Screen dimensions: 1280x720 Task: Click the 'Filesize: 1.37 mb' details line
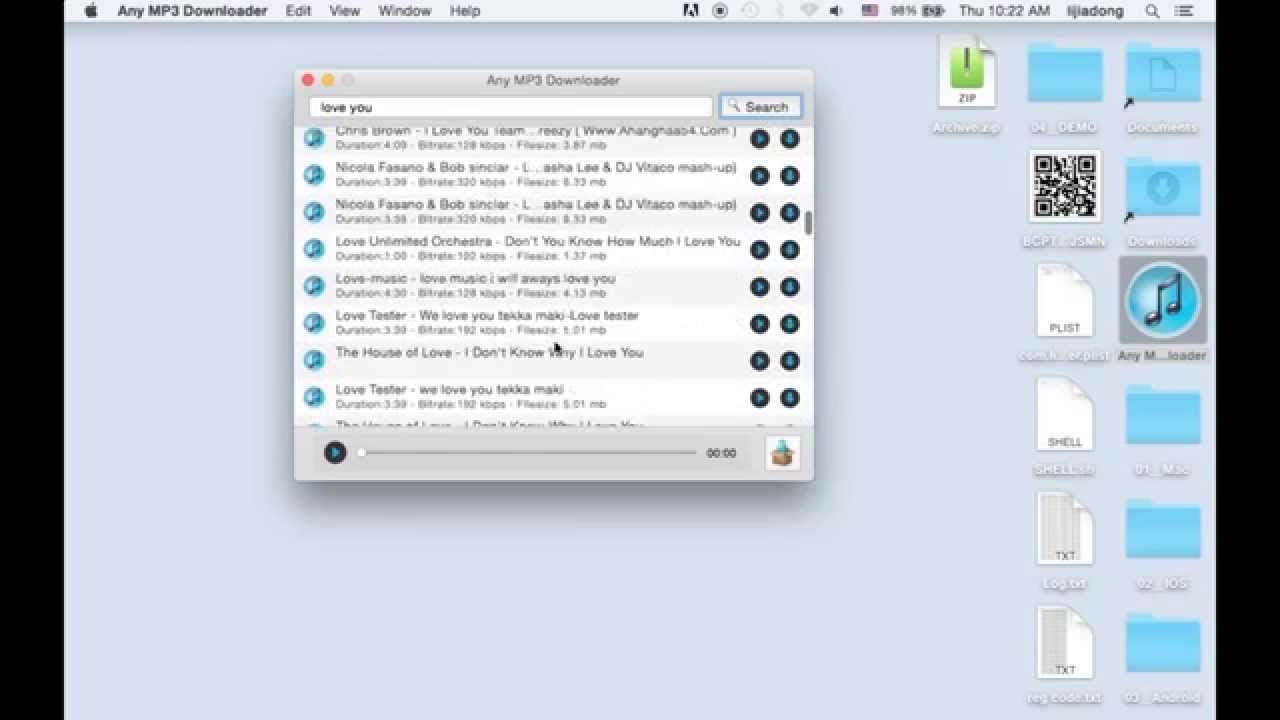pyautogui.click(x=471, y=256)
